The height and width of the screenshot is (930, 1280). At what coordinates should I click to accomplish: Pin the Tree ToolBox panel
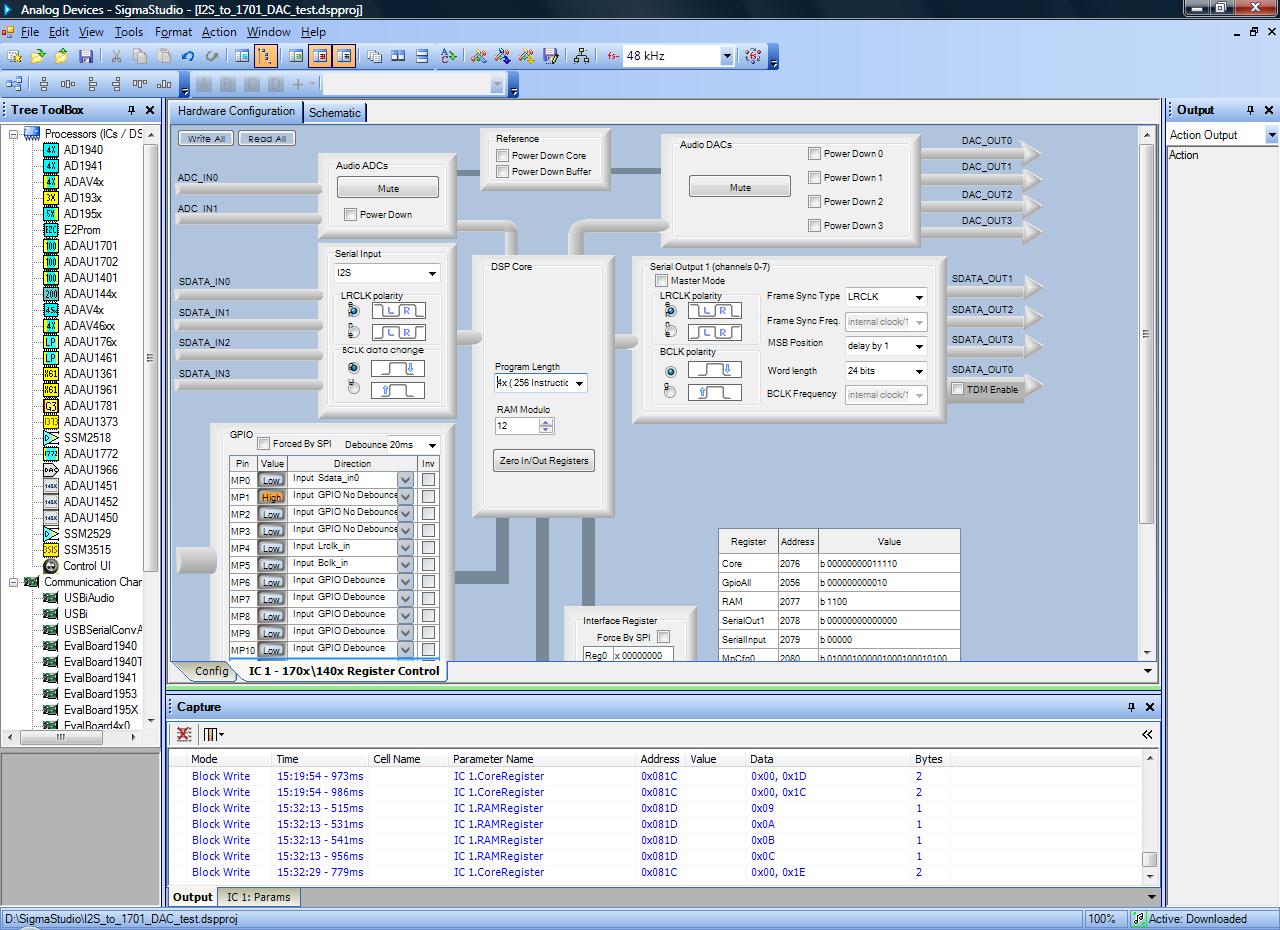[x=131, y=110]
